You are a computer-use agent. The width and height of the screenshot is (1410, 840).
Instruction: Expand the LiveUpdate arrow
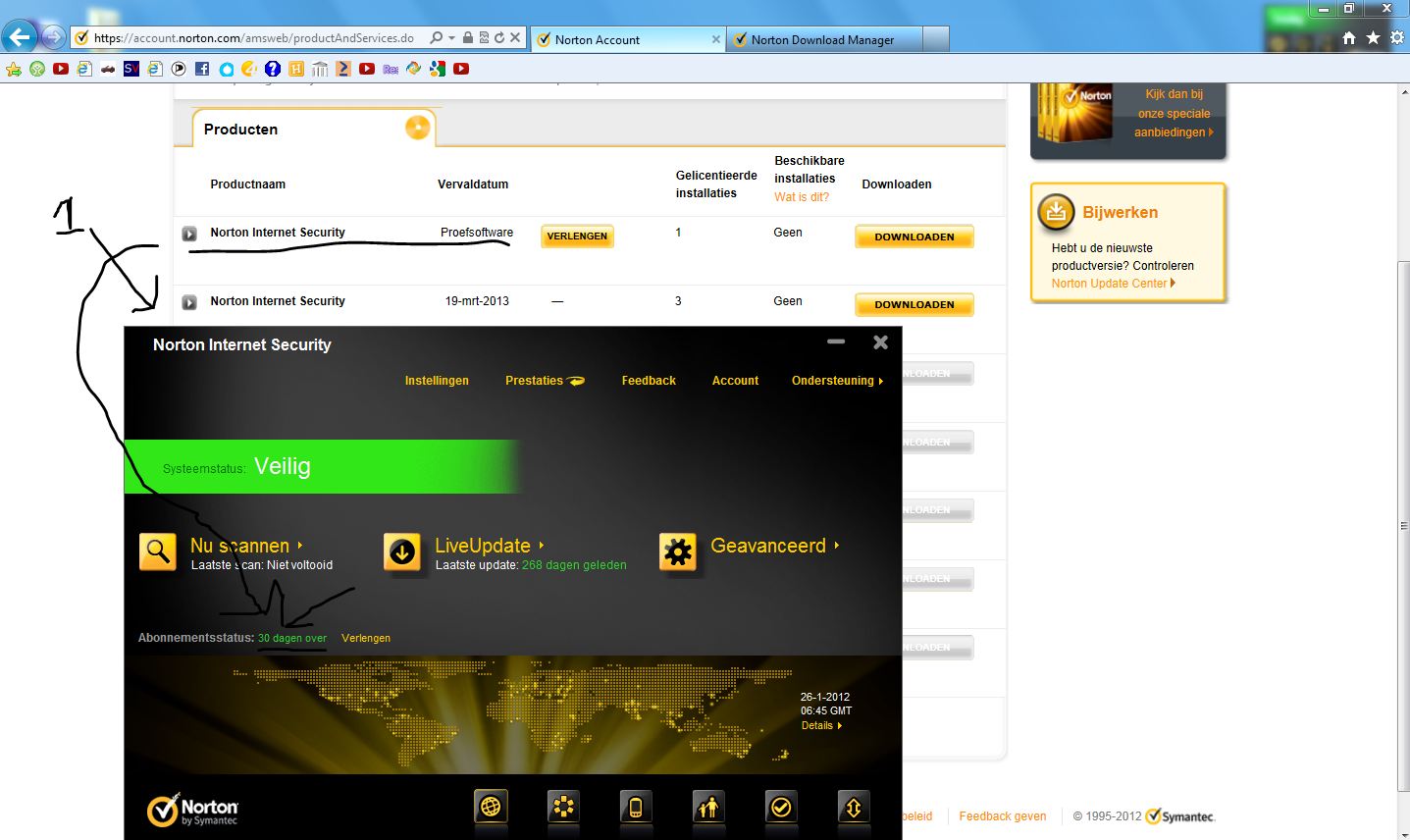542,546
